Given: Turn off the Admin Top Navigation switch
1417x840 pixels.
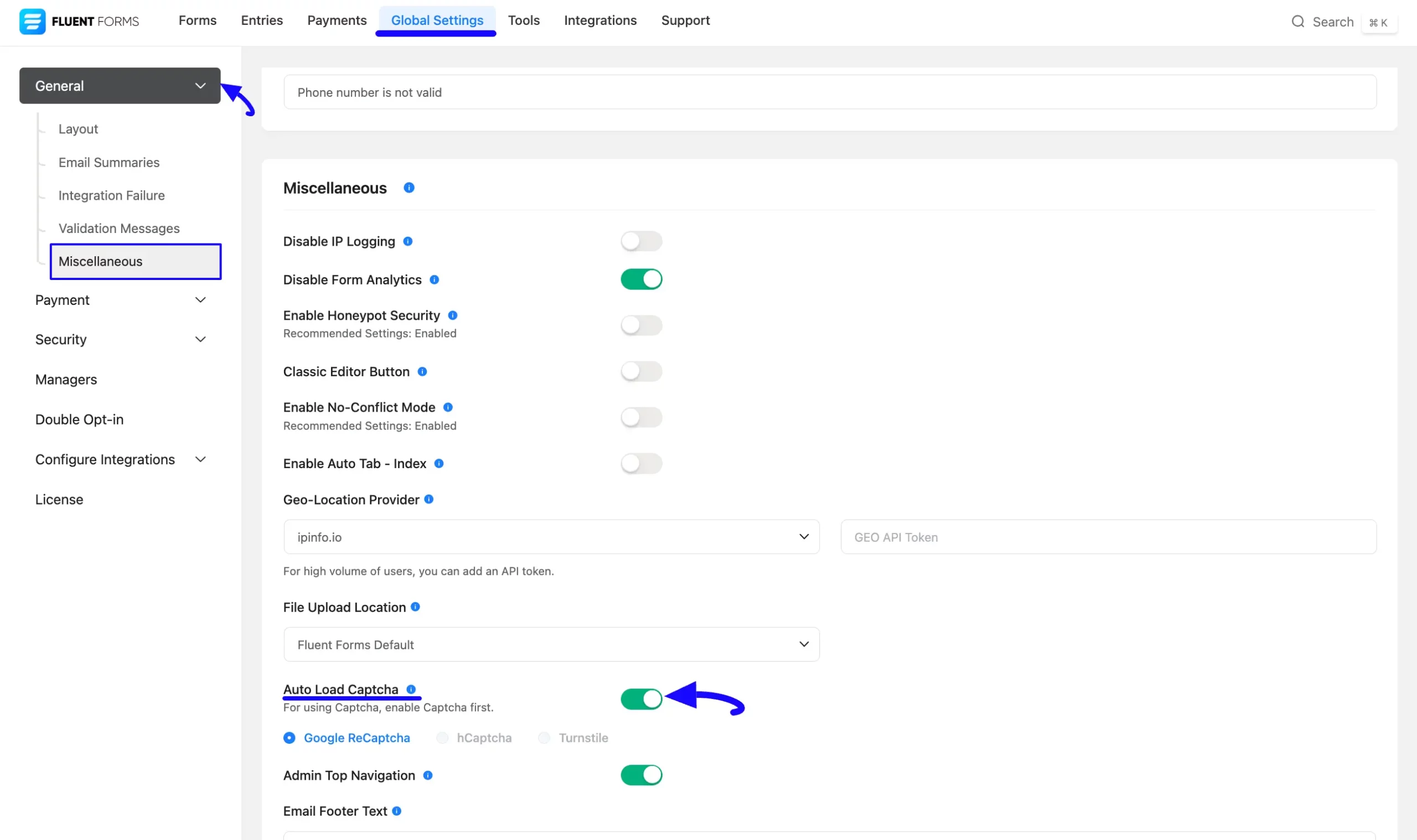Looking at the screenshot, I should pos(642,775).
